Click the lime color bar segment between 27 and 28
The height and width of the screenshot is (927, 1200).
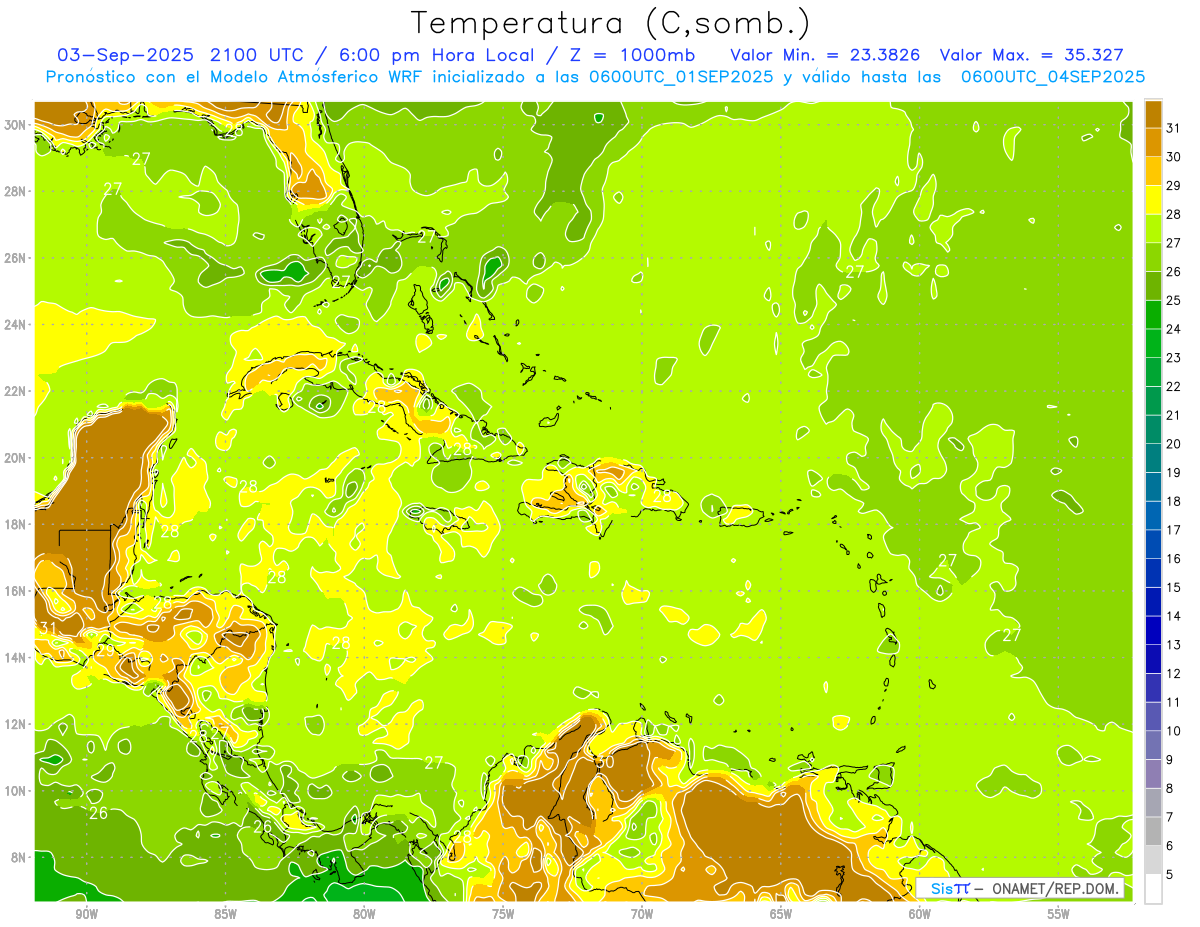1154,228
